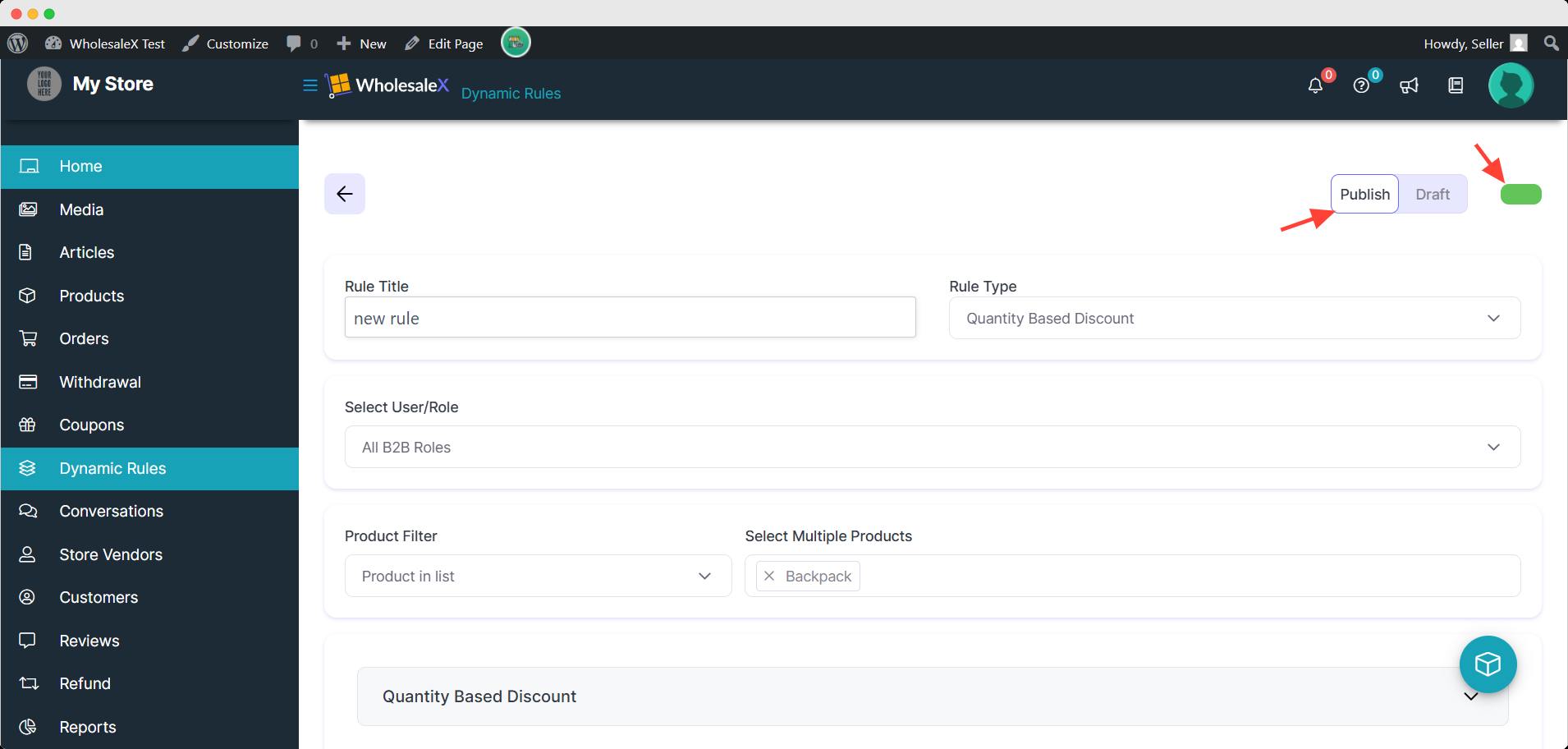Click the Refund arrows icon
The image size is (1568, 749).
[29, 683]
